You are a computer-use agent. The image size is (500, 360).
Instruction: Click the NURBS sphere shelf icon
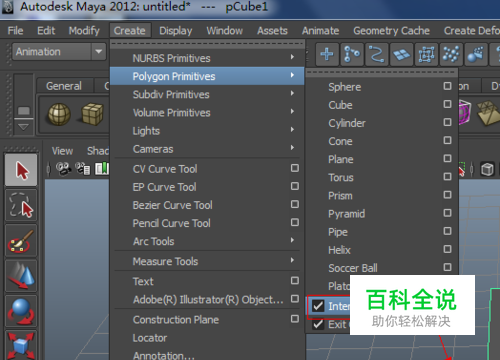point(59,114)
